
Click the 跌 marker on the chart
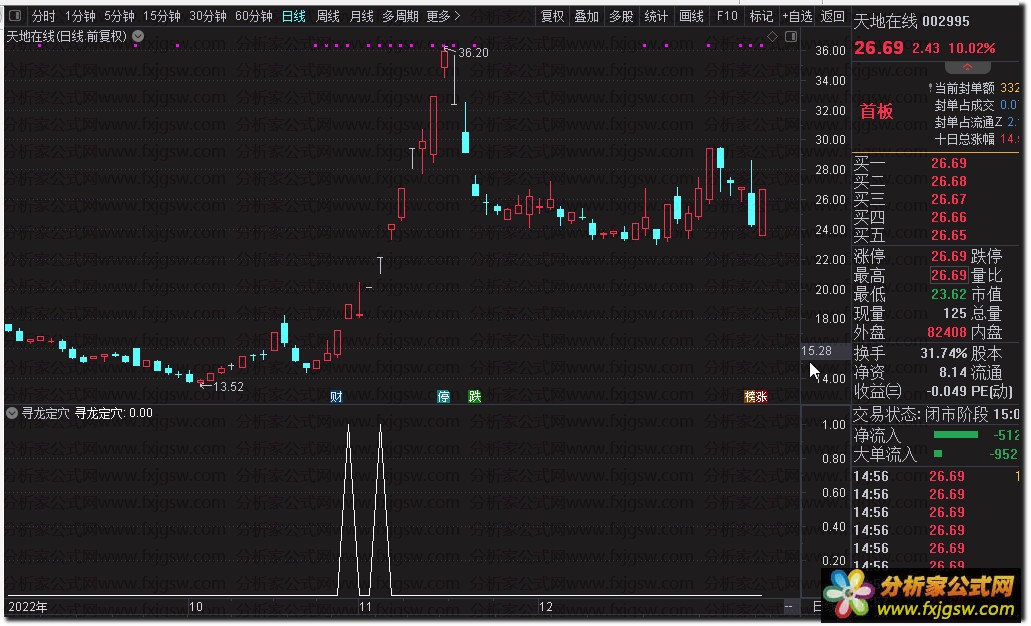(x=474, y=397)
